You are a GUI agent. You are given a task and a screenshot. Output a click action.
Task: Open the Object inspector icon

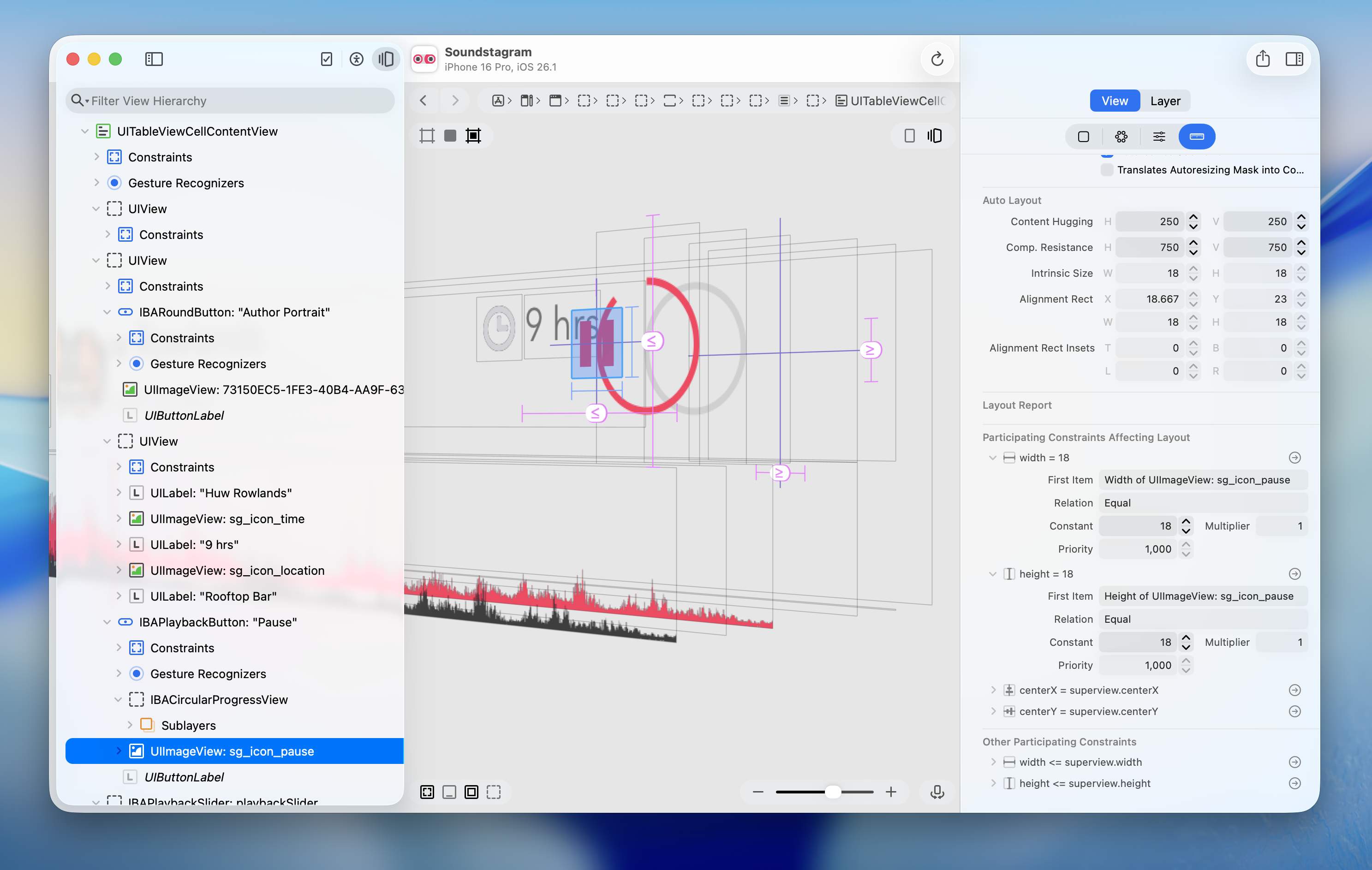[x=1083, y=136]
